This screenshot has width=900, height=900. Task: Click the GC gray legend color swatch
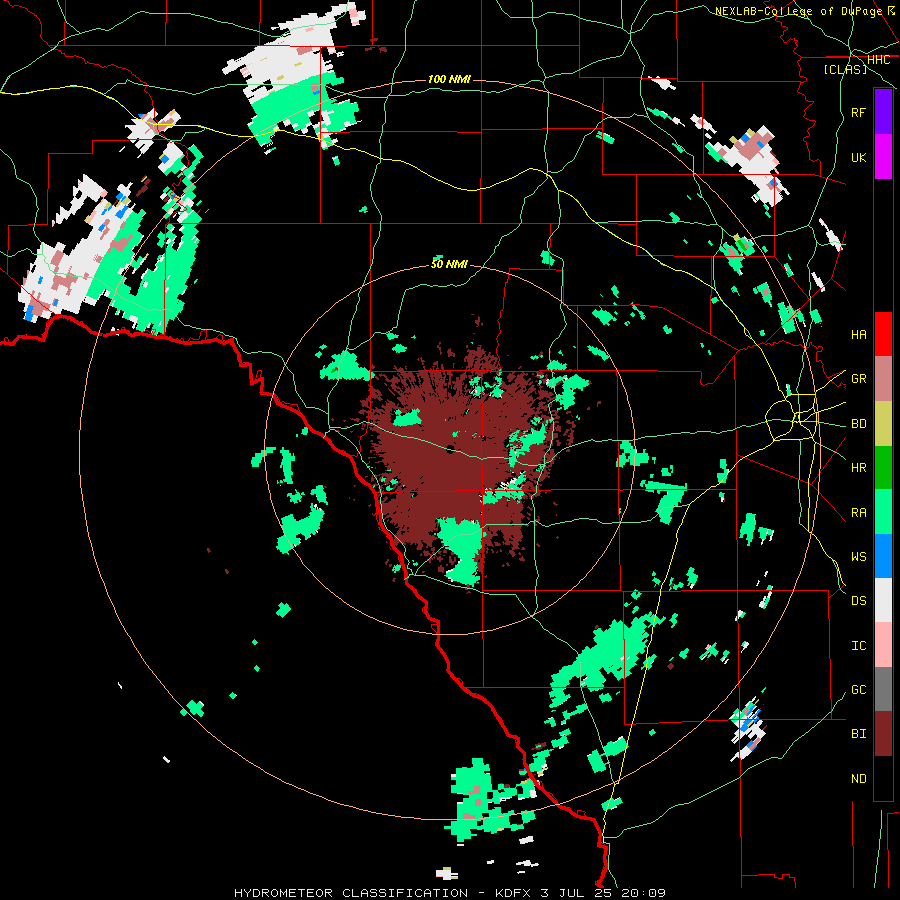pos(883,689)
